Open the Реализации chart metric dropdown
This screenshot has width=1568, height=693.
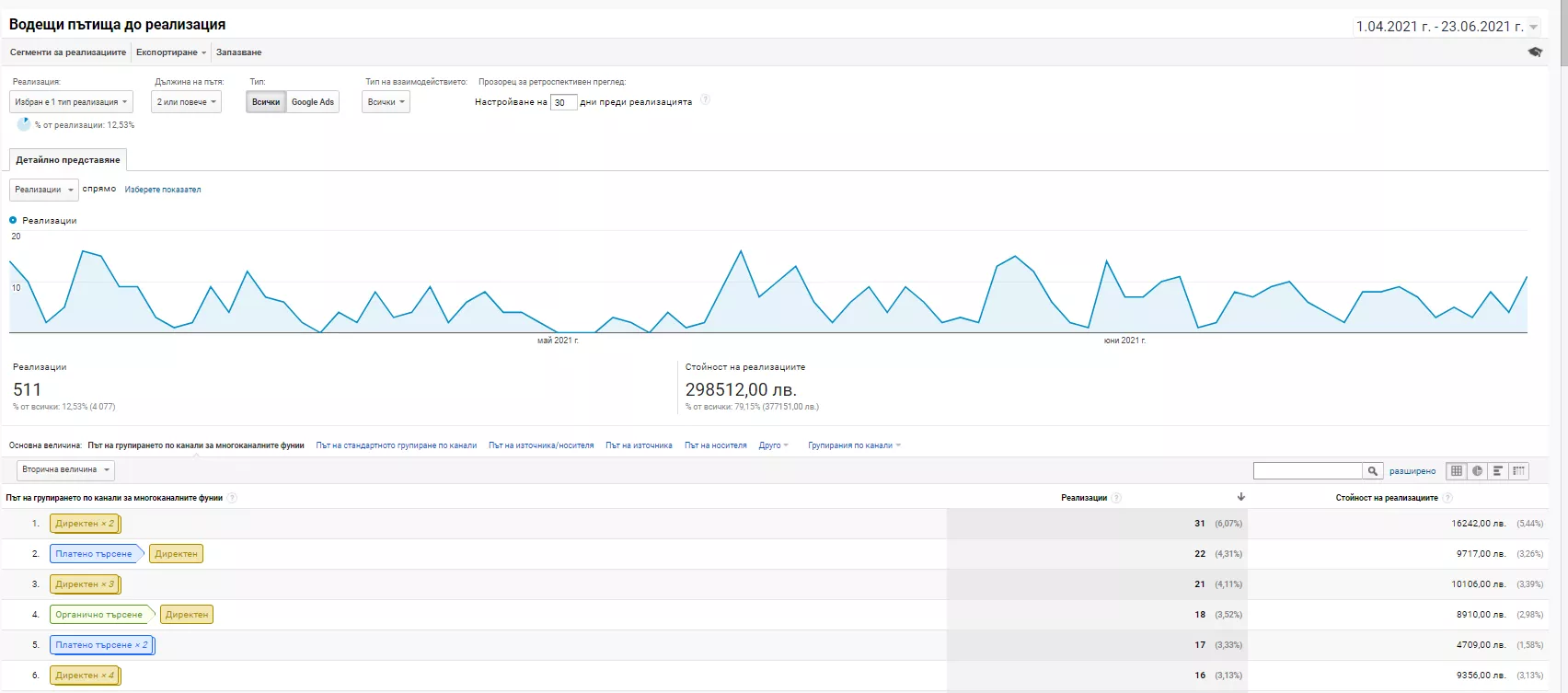point(44,190)
